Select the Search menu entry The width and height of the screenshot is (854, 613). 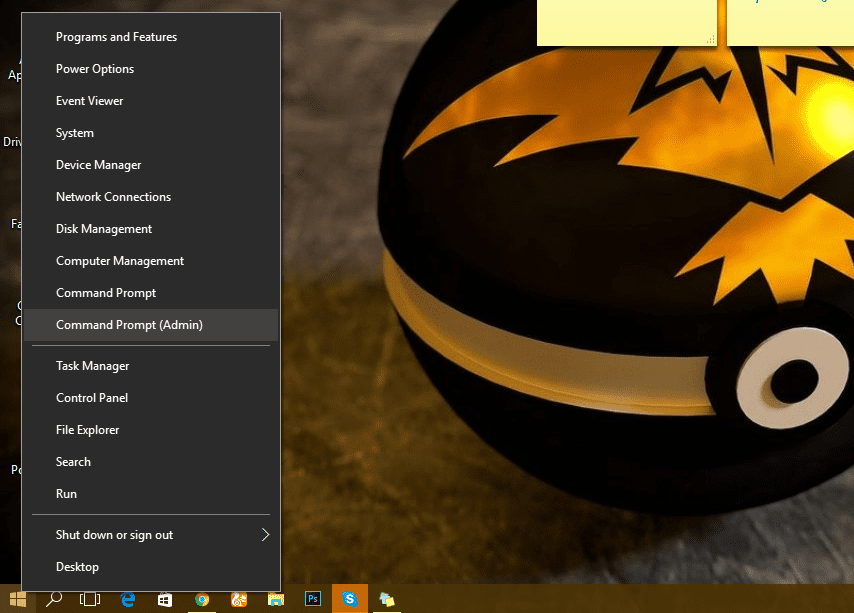[x=151, y=462]
